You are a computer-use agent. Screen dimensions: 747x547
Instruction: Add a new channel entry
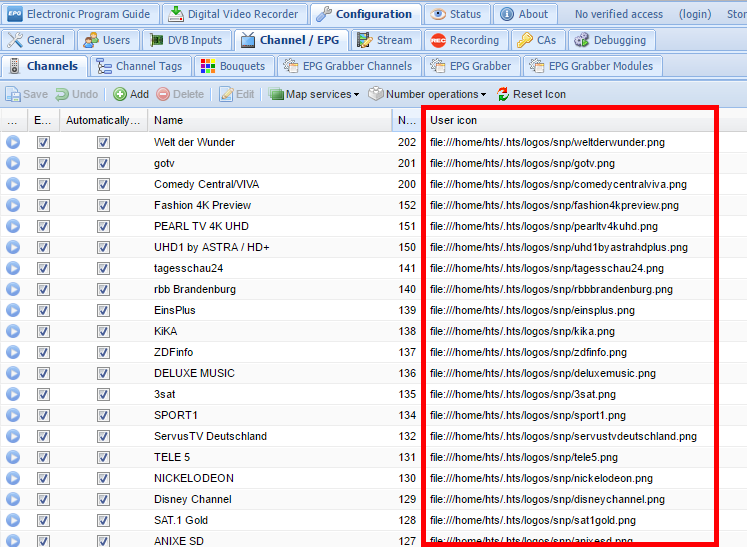coord(131,94)
